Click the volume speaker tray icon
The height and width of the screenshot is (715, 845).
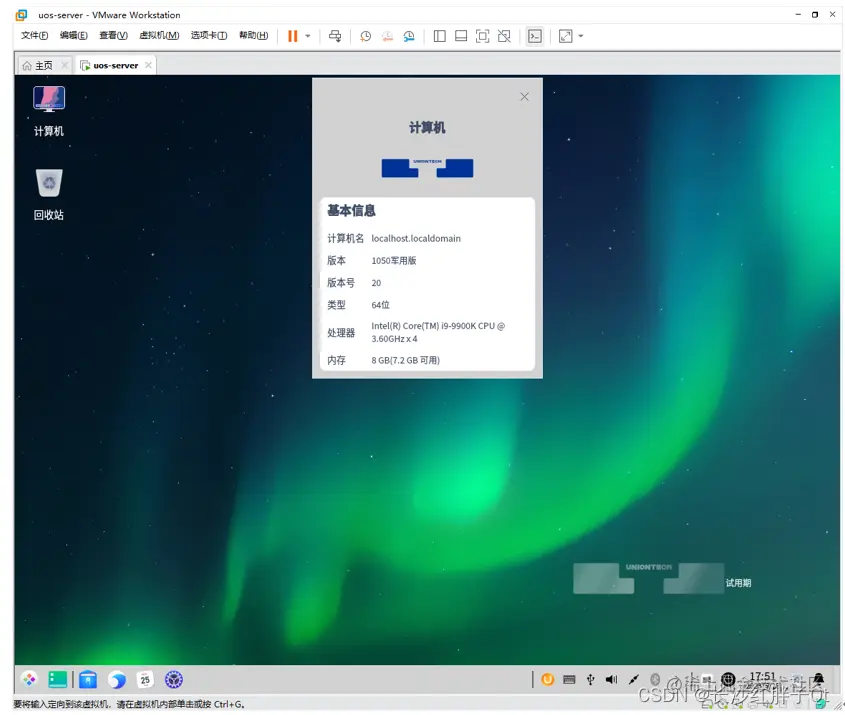coord(612,679)
